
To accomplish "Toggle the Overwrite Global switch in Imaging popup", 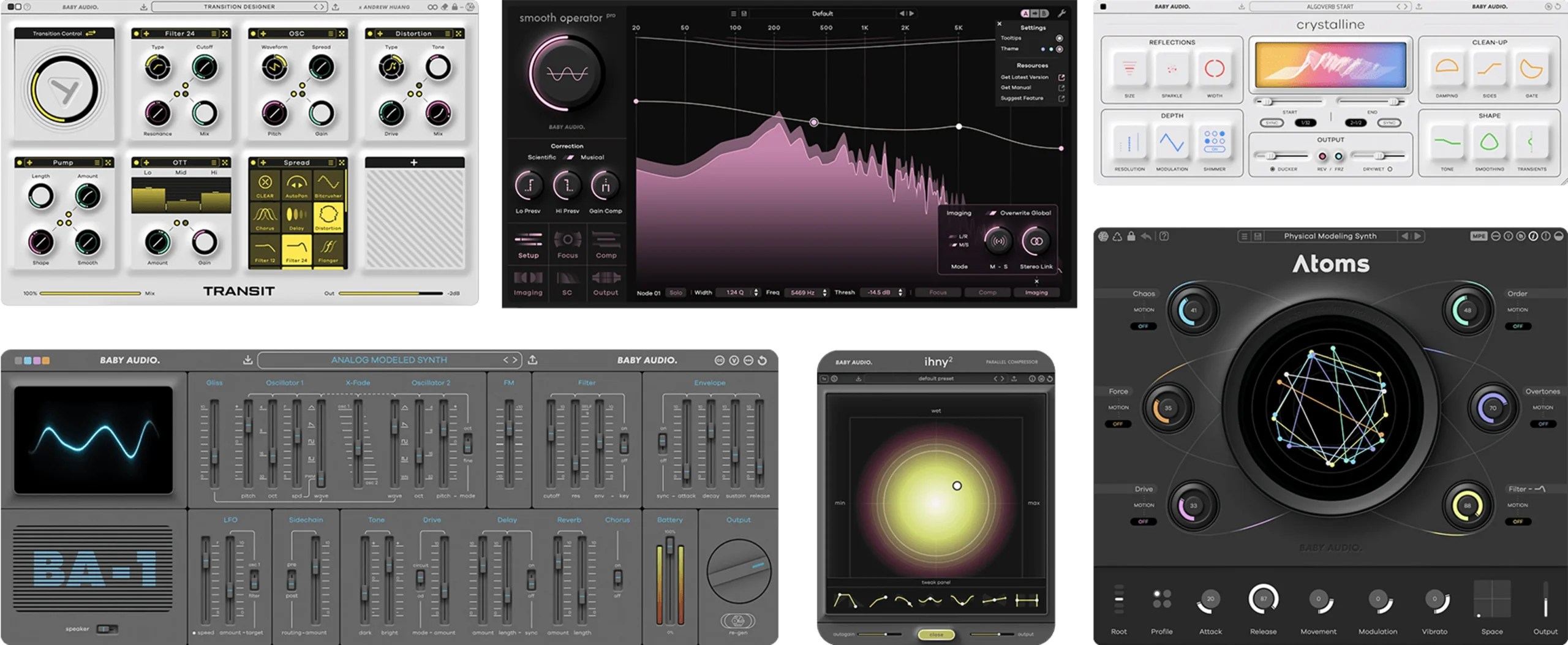I will click(992, 213).
